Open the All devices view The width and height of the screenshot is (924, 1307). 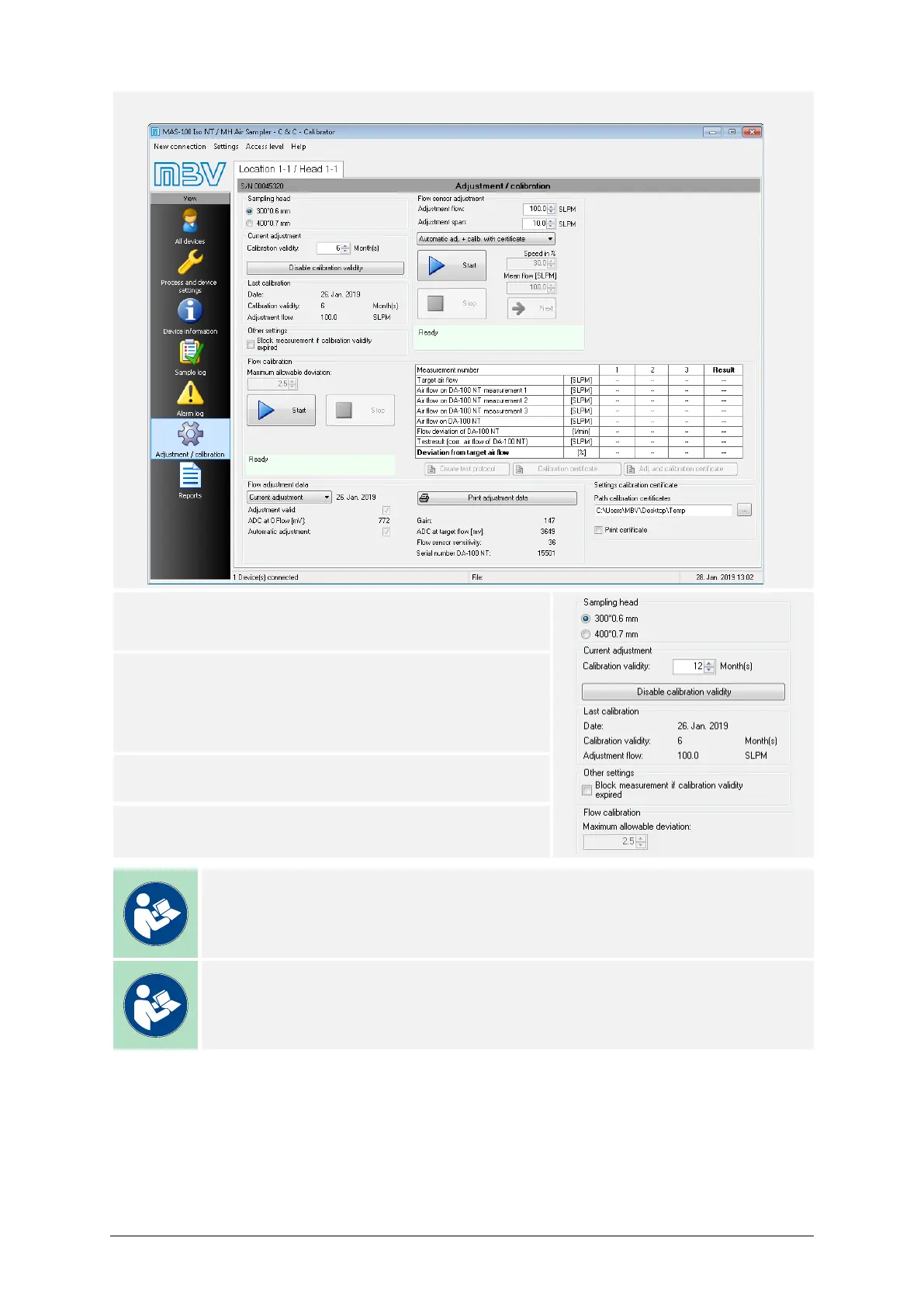pyautogui.click(x=190, y=226)
